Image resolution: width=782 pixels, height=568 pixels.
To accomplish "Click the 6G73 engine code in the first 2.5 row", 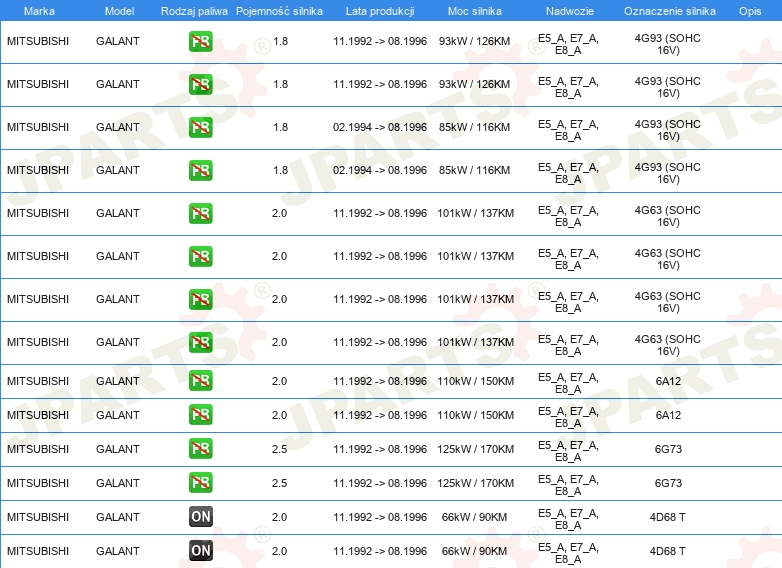I will tap(668, 449).
